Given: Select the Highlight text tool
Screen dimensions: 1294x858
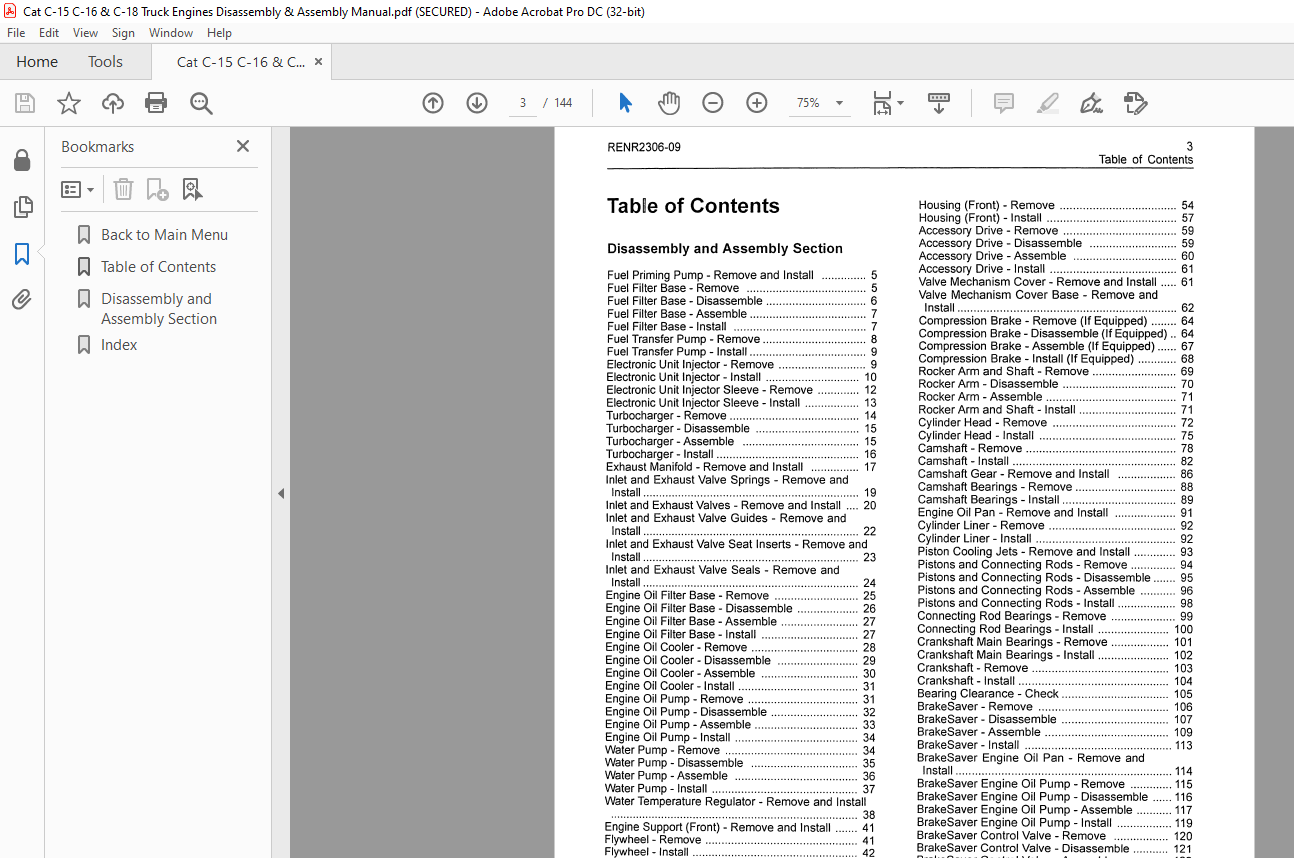Looking at the screenshot, I should (1048, 103).
